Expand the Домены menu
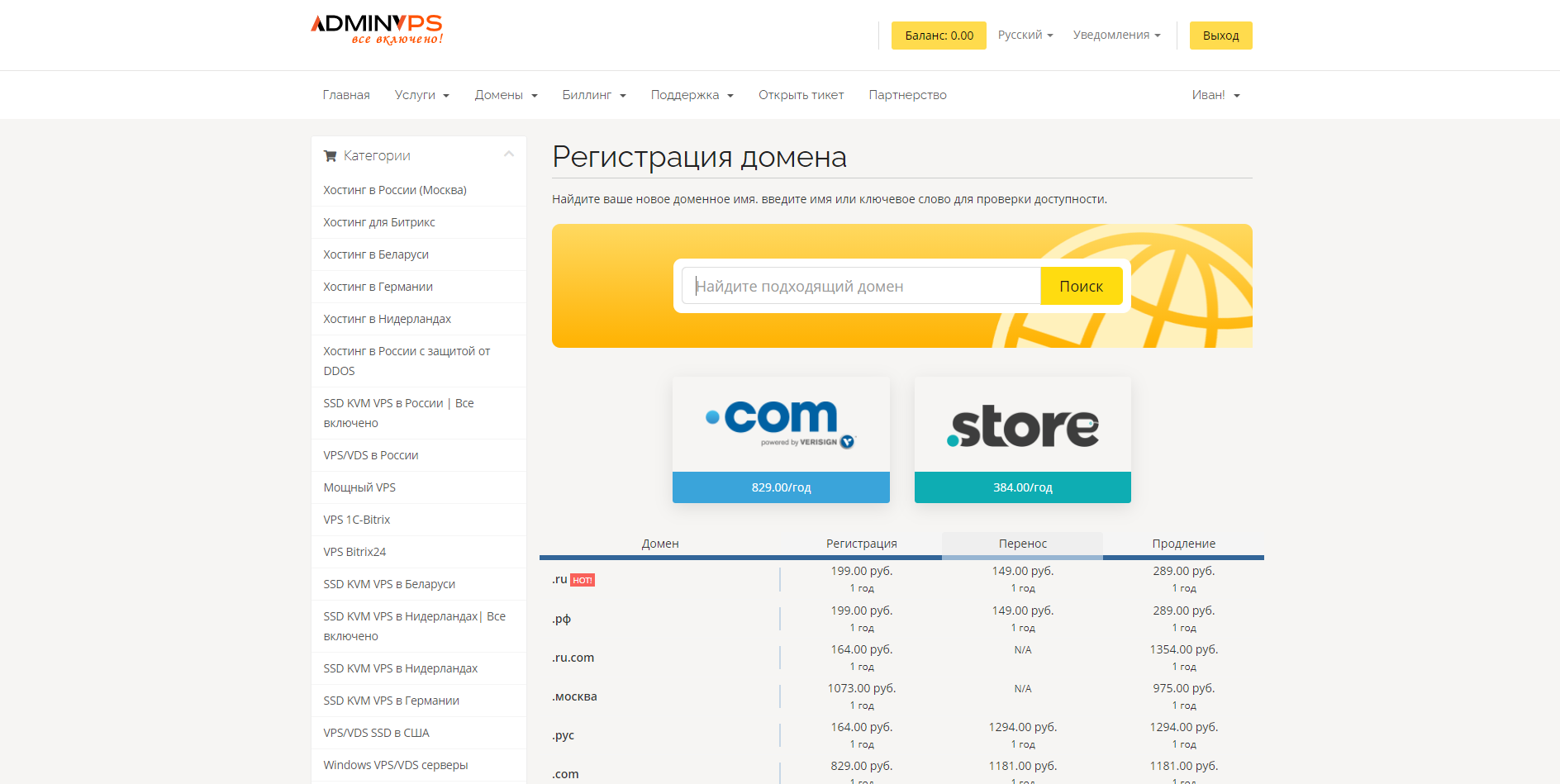The image size is (1560, 784). pos(507,95)
